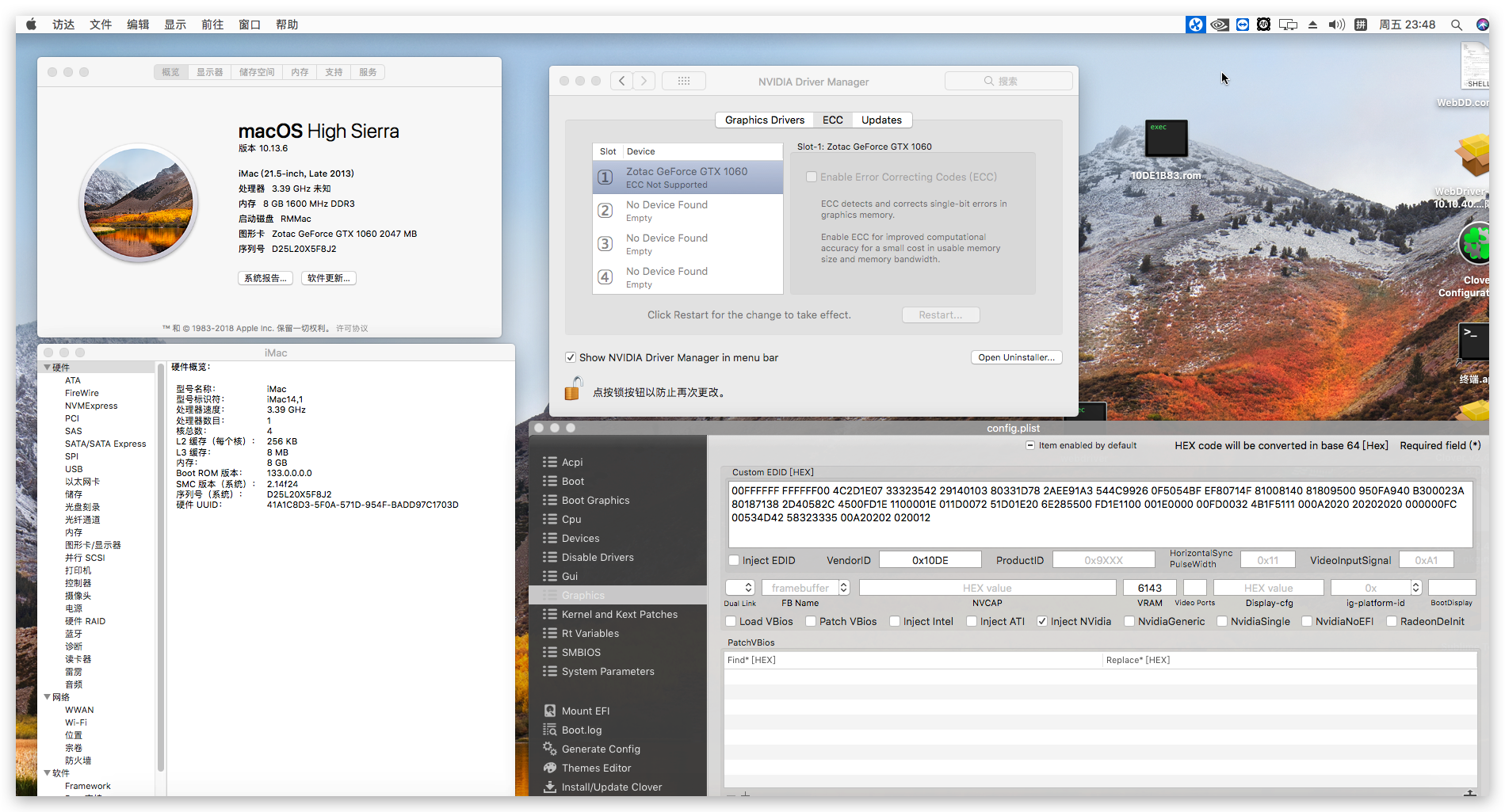Open Mount EFI in Clover sidebar

(x=585, y=711)
